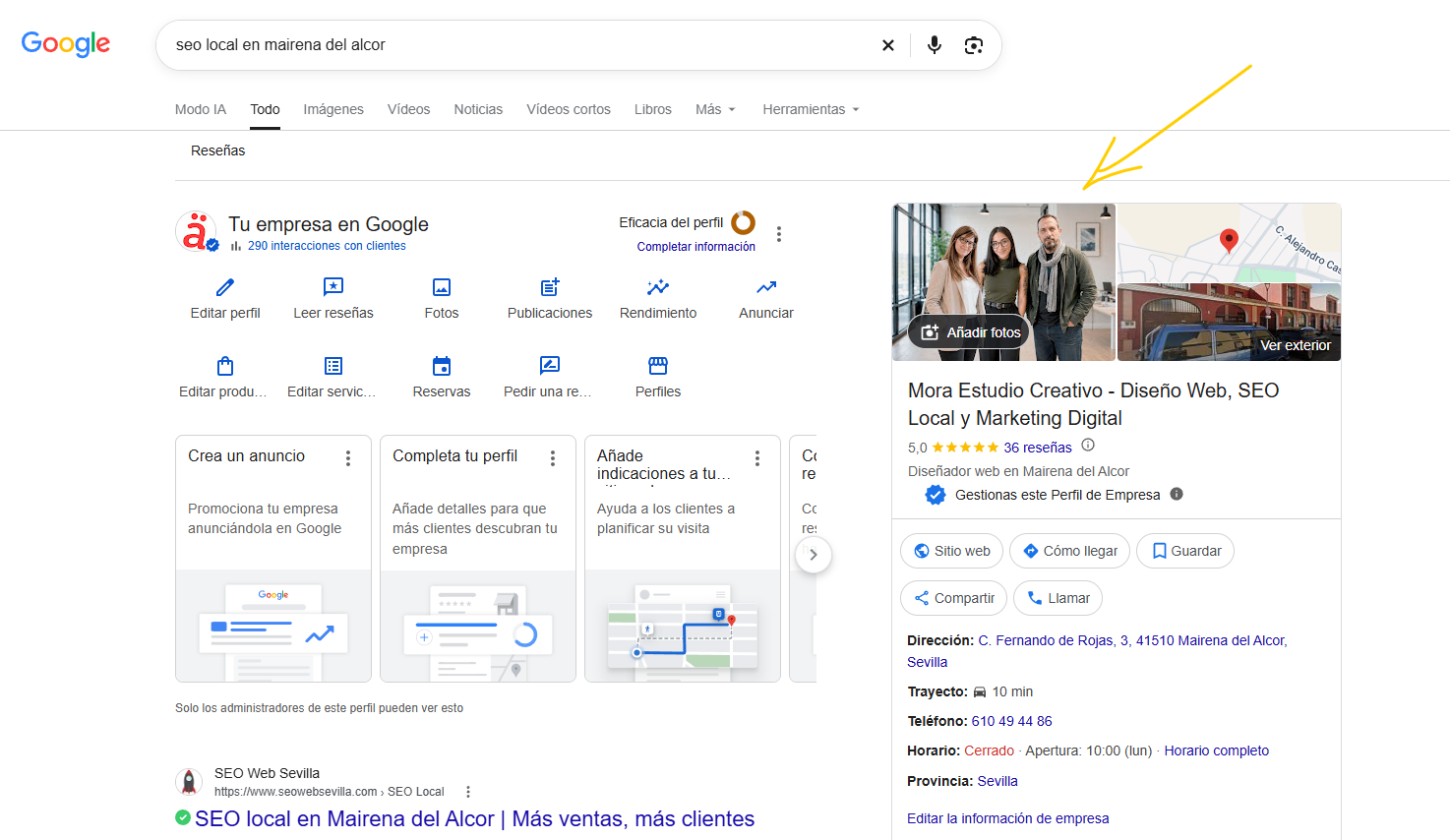
Task: Click in the search input field
Action: 521,45
